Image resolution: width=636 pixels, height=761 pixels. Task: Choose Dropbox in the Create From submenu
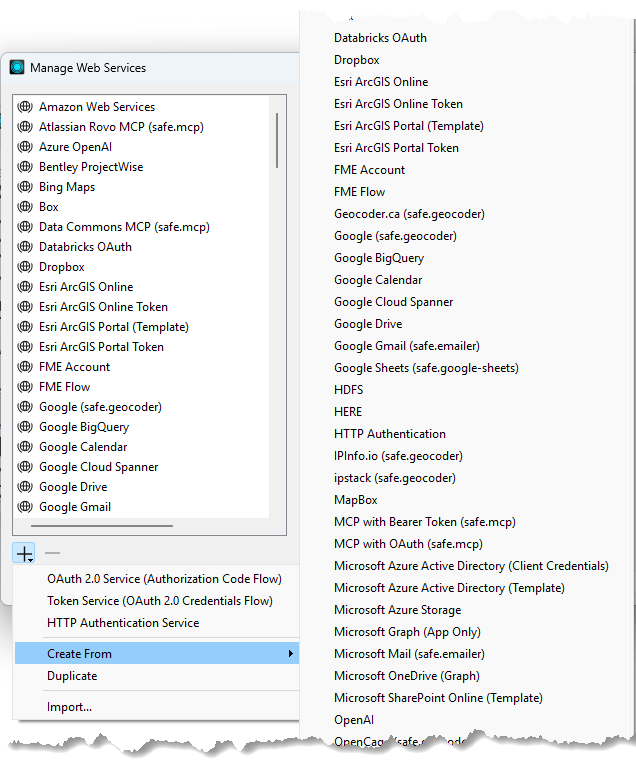pos(356,60)
